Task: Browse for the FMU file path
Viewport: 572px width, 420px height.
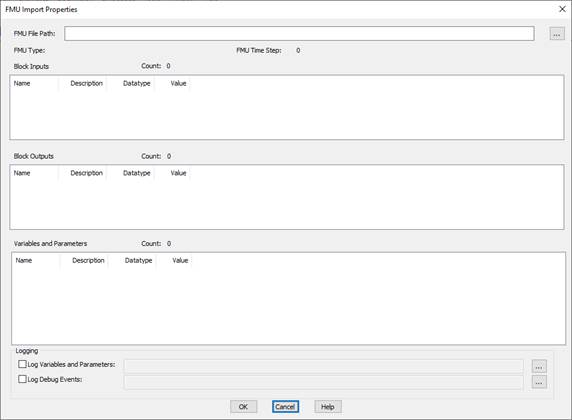Action: pyautogui.click(x=557, y=34)
